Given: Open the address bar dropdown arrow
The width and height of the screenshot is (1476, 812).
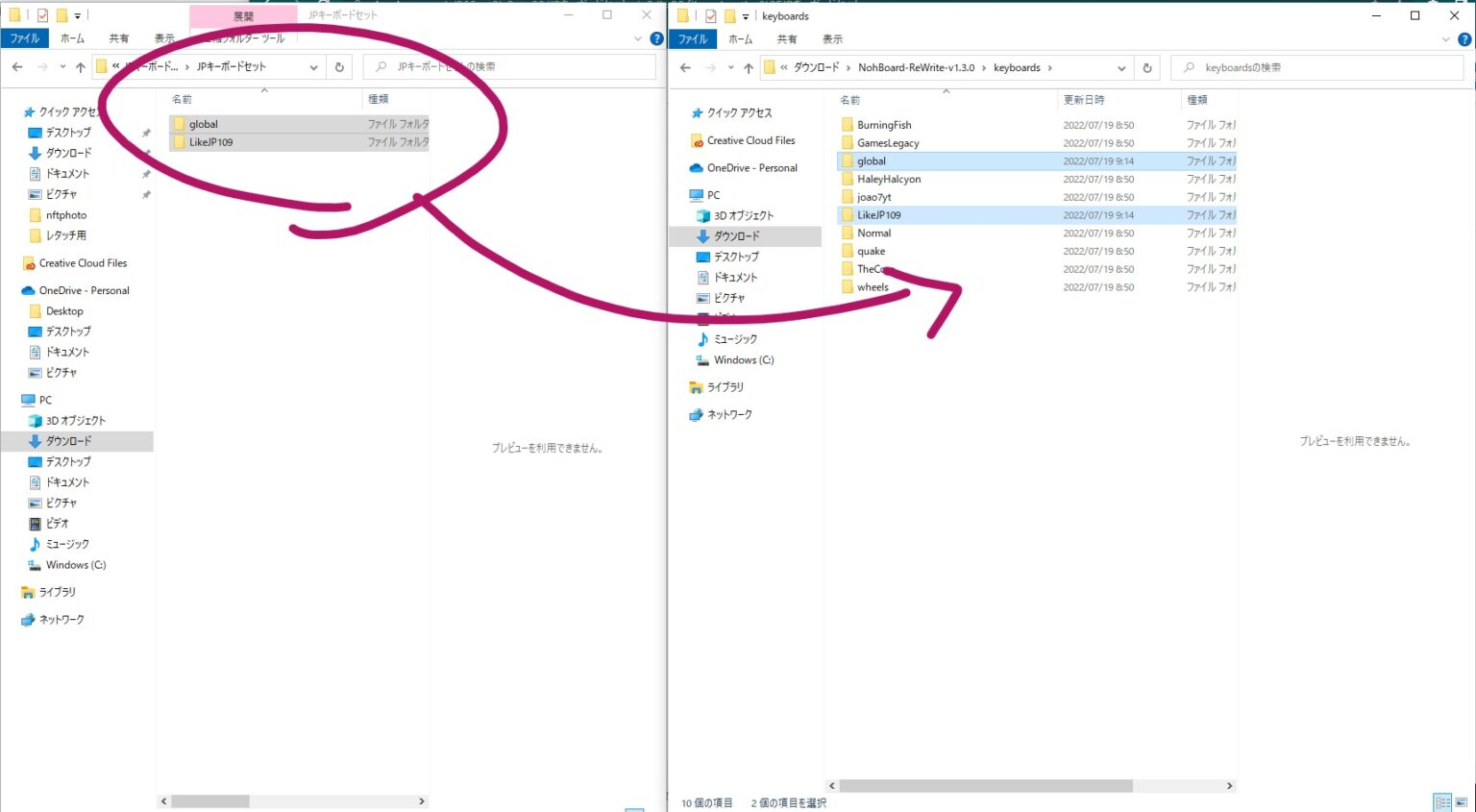Looking at the screenshot, I should pos(1121,67).
